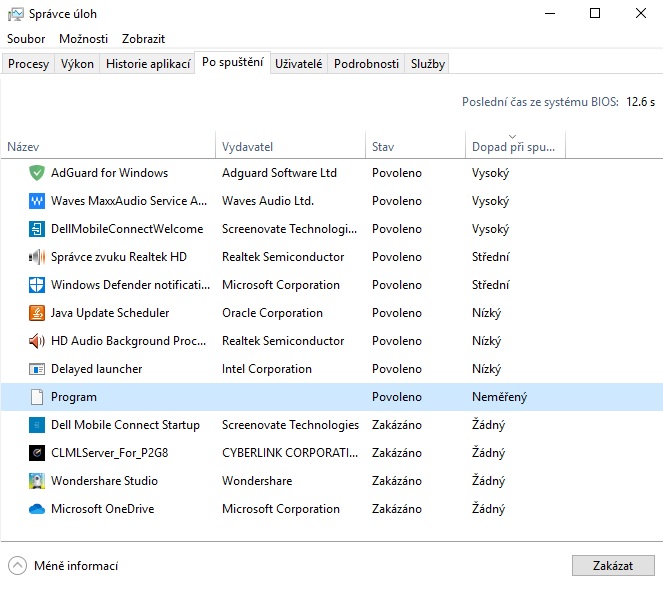Select Správce zvuku Realtek HD entry
Image resolution: width=663 pixels, height=589 pixels.
coord(119,257)
